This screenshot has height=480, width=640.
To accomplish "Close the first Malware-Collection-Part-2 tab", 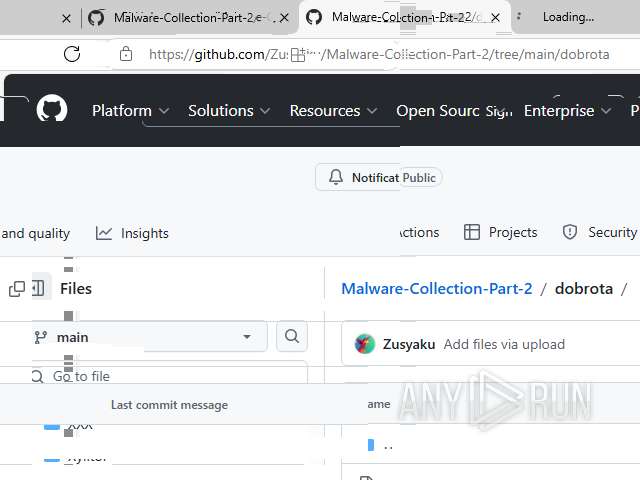I will pyautogui.click(x=284, y=18).
